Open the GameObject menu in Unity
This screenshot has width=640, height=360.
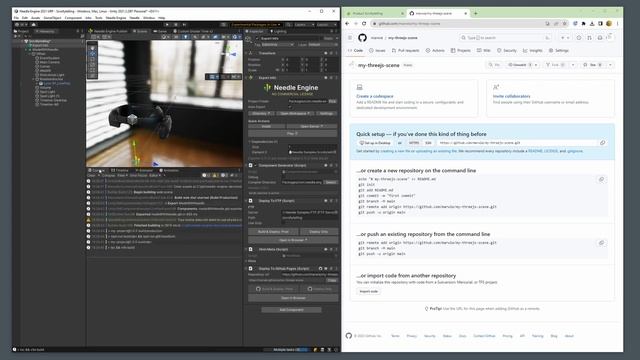coord(52,18)
